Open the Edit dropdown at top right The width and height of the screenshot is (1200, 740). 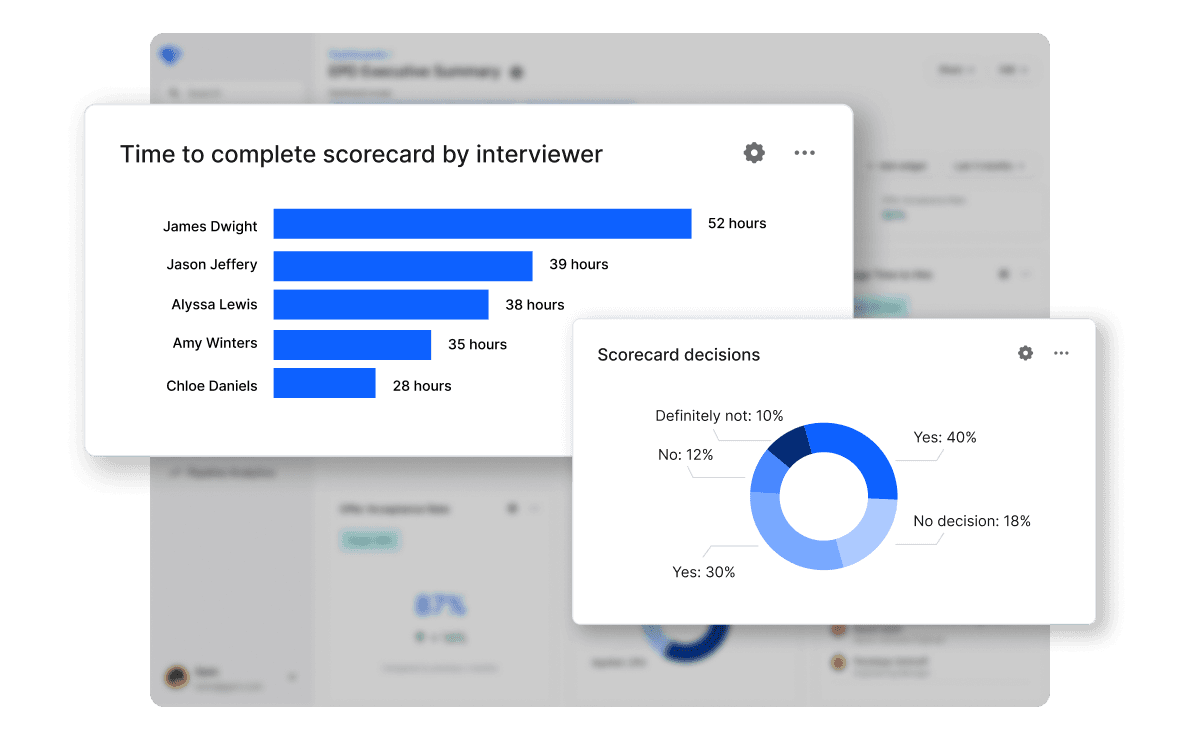click(1011, 70)
